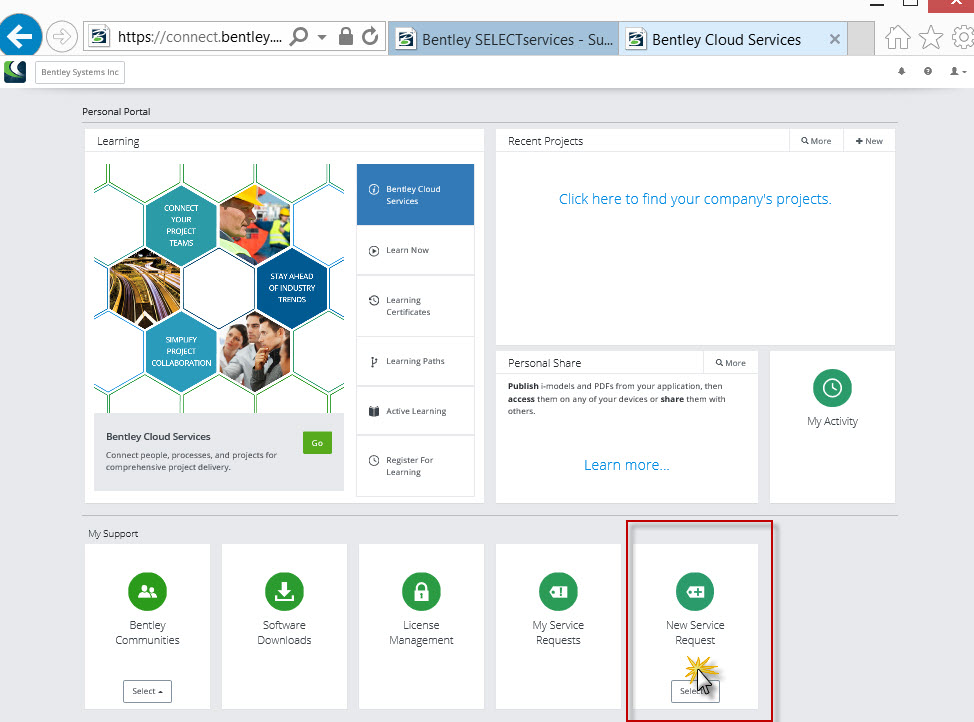The image size is (974, 722).
Task: Open Learning Paths menu item
Action: 414,361
